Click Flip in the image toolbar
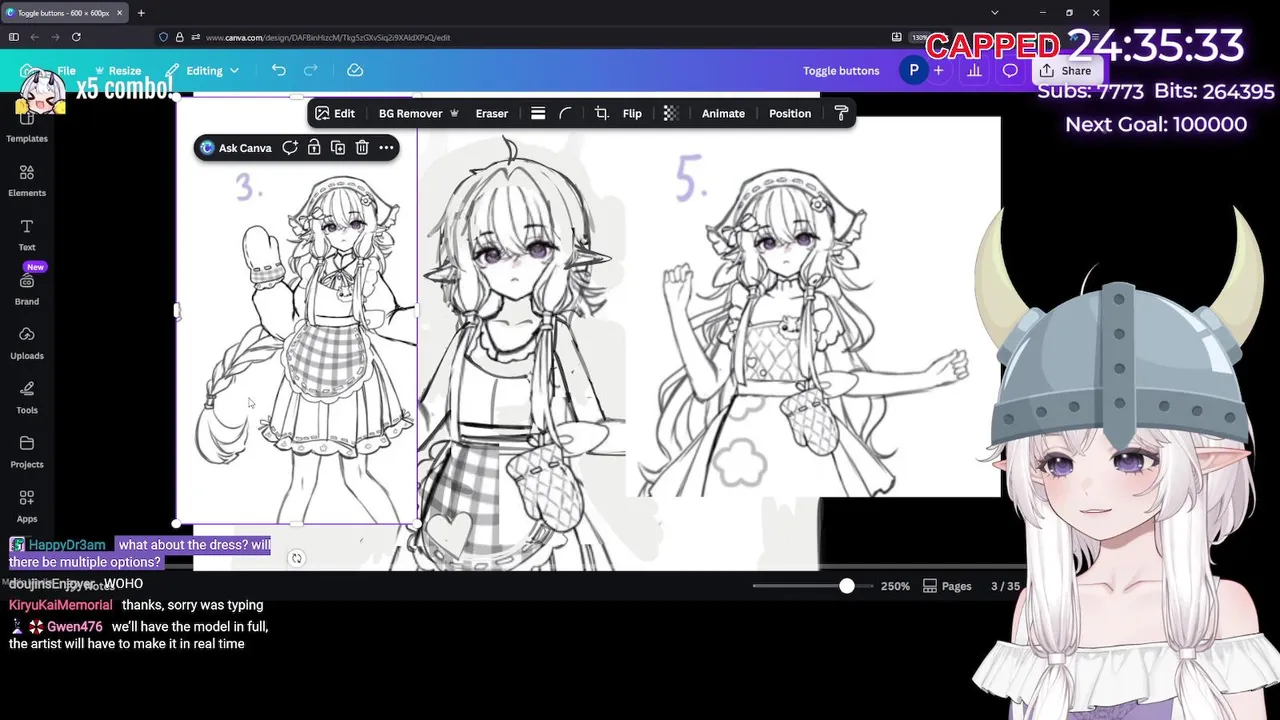 632,113
